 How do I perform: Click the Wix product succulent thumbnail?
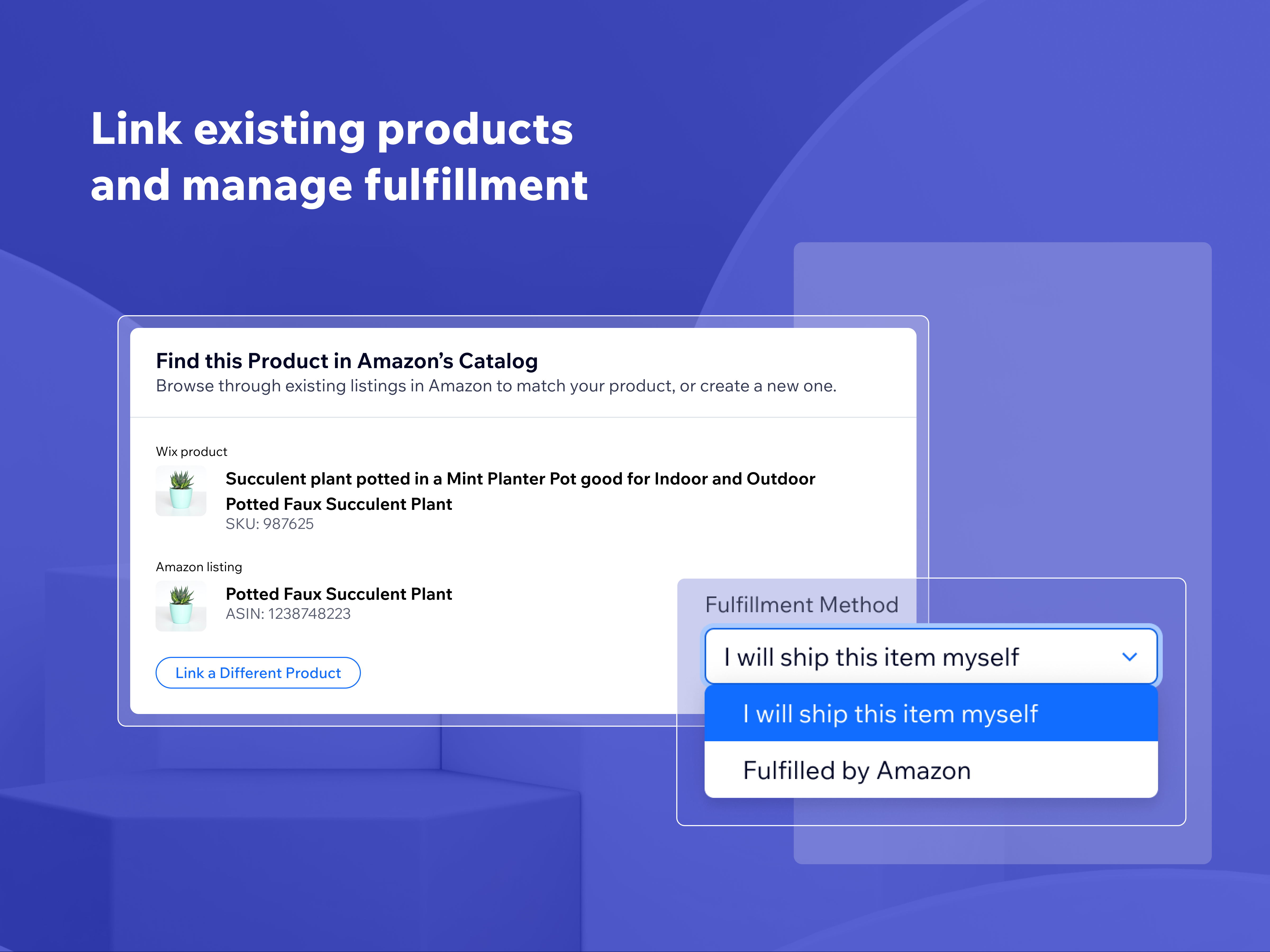click(181, 491)
